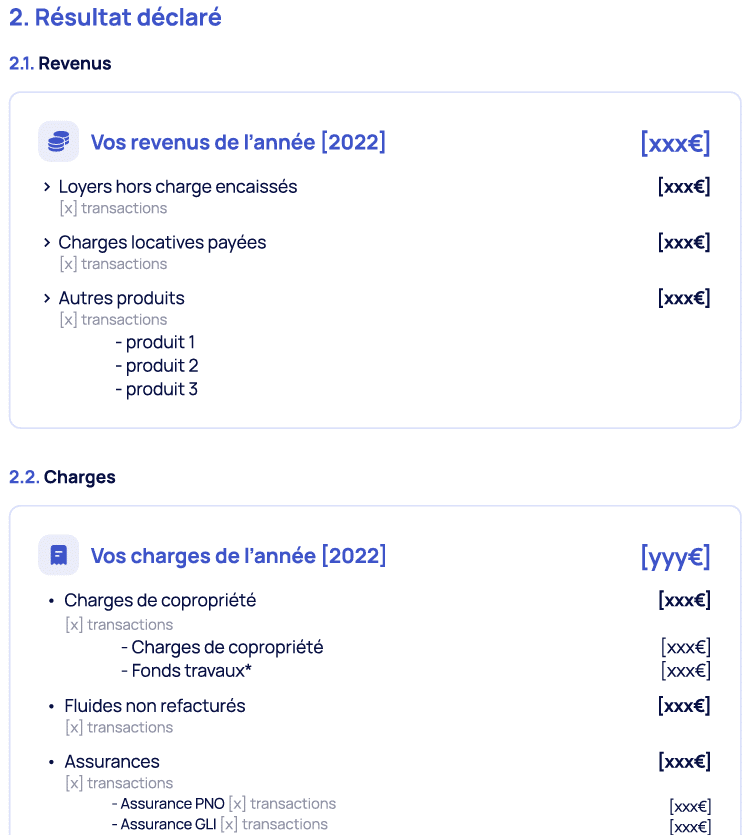Open Vos revenus de l'année 2022 heading
The width and height of the screenshot is (747, 835).
coord(238,142)
